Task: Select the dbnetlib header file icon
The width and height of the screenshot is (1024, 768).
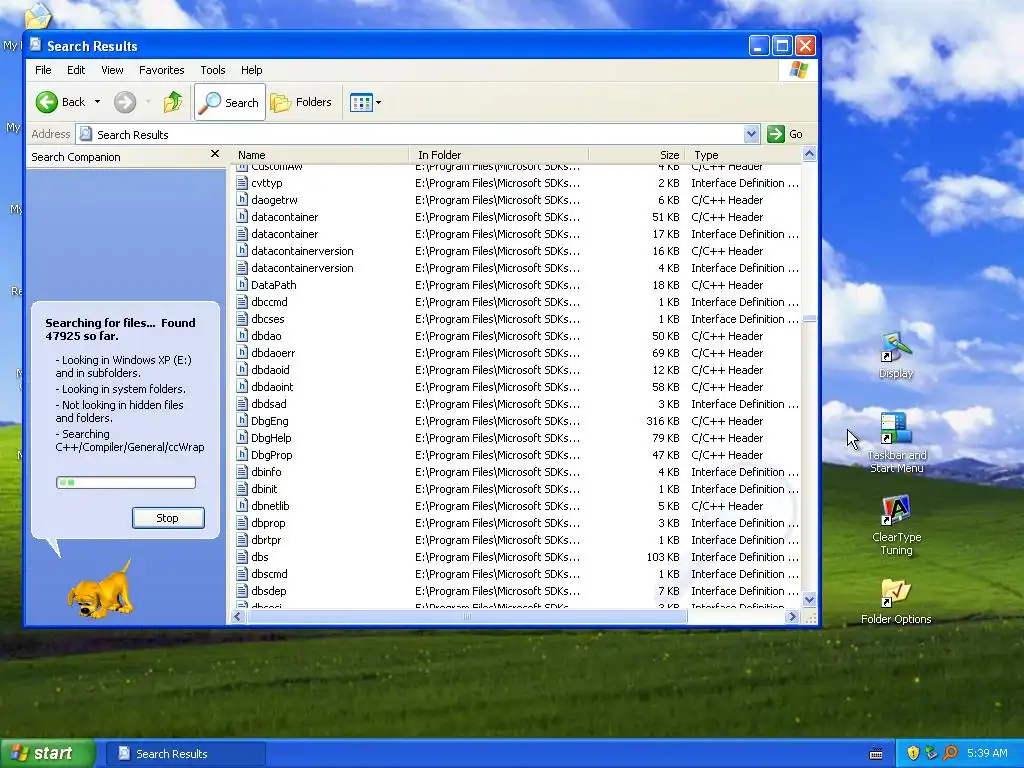Action: [242, 505]
